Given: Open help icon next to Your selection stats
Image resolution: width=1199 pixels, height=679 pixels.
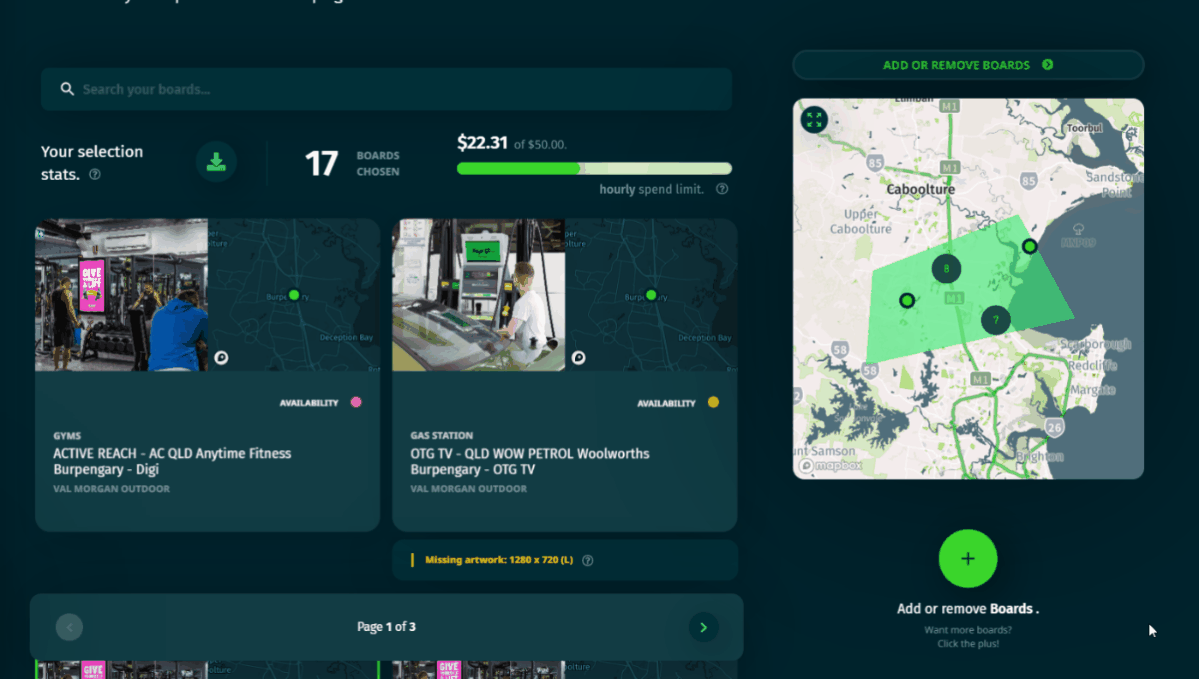Looking at the screenshot, I should click(95, 174).
